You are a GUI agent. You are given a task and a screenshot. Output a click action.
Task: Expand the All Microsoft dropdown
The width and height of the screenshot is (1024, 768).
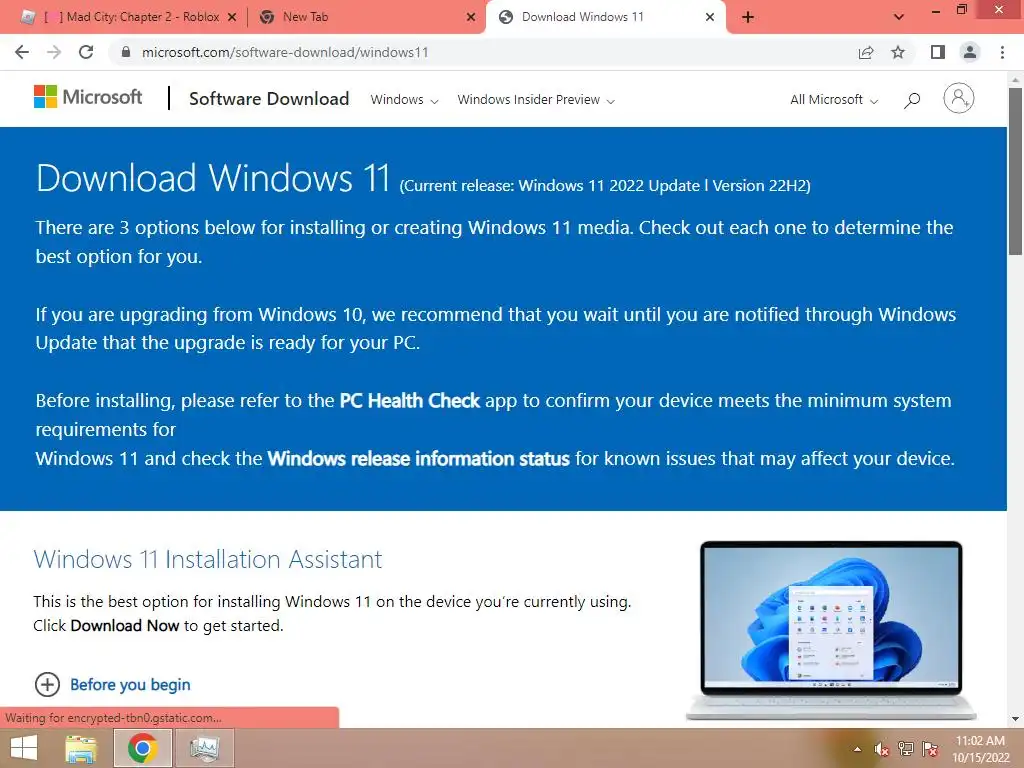click(x=834, y=99)
